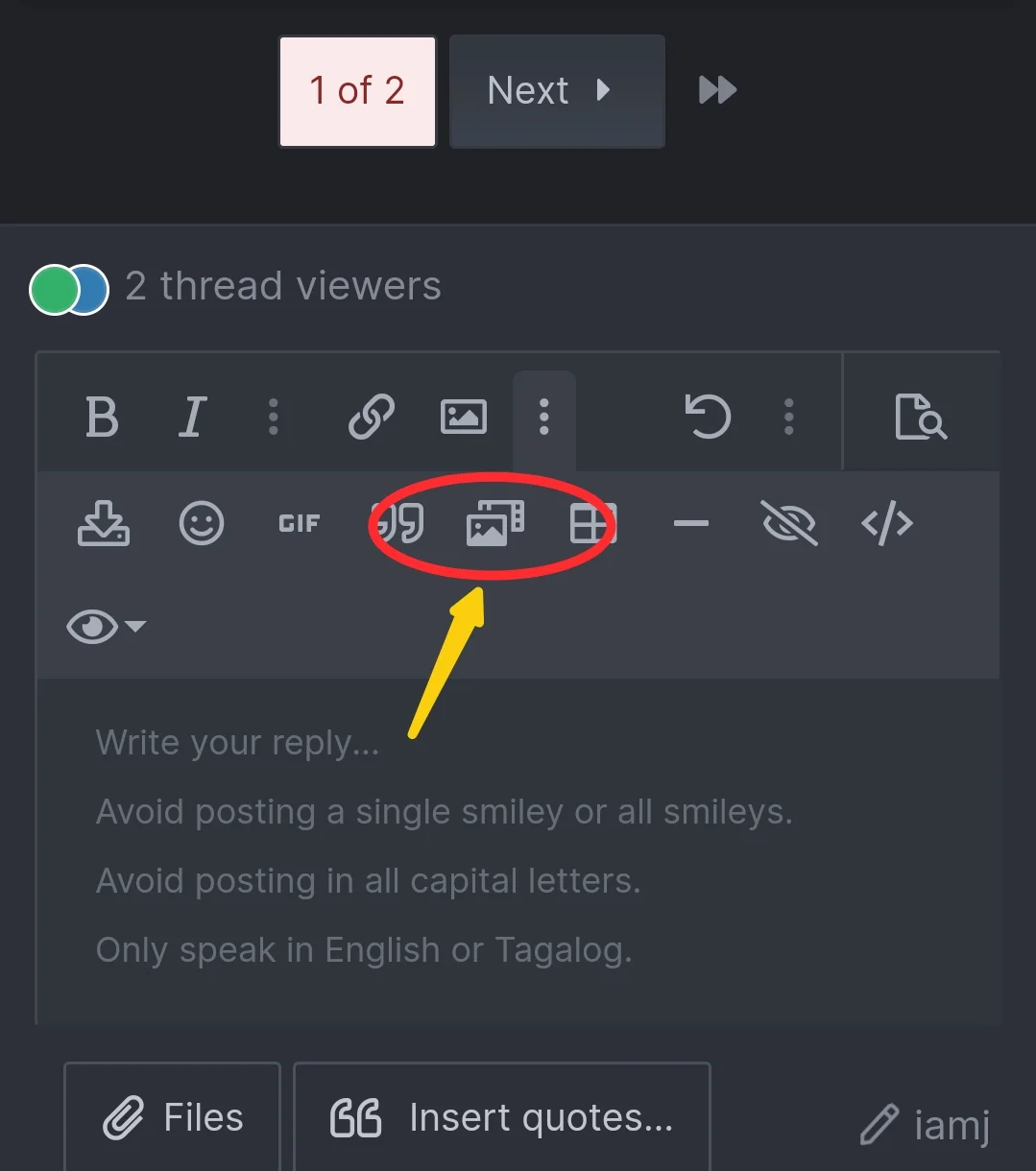Insert a horizontal line divider
The image size is (1036, 1171).
pyautogui.click(x=690, y=523)
